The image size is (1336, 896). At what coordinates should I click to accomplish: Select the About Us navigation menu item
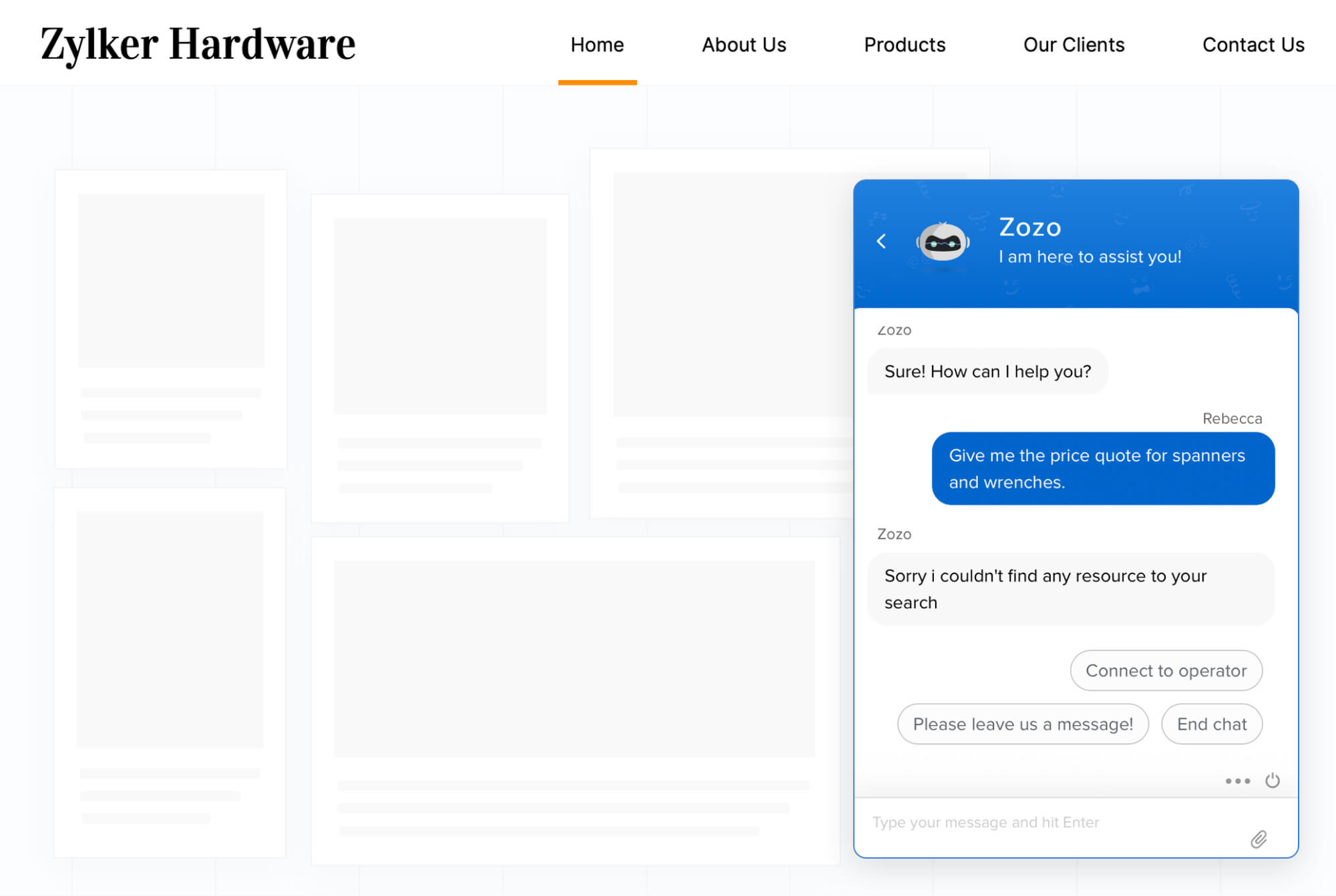pos(744,44)
